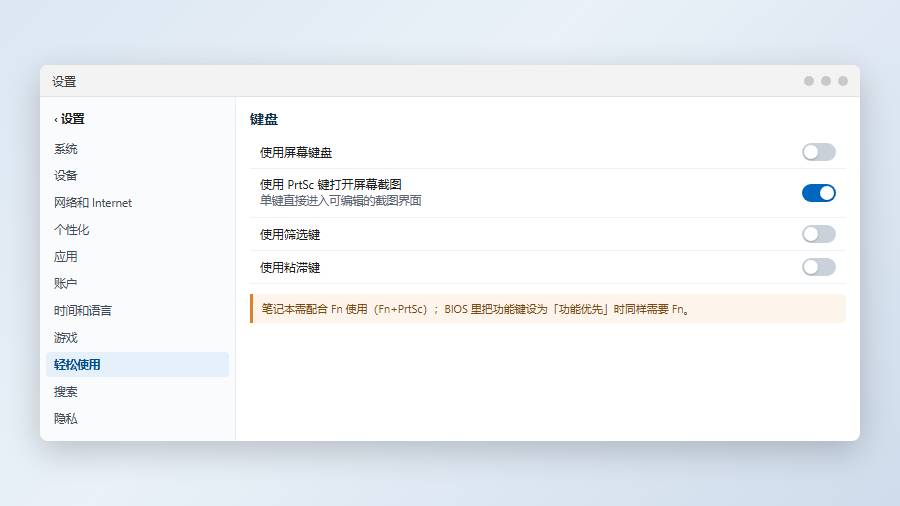
Task: Click the last window control dot
Action: coord(843,81)
